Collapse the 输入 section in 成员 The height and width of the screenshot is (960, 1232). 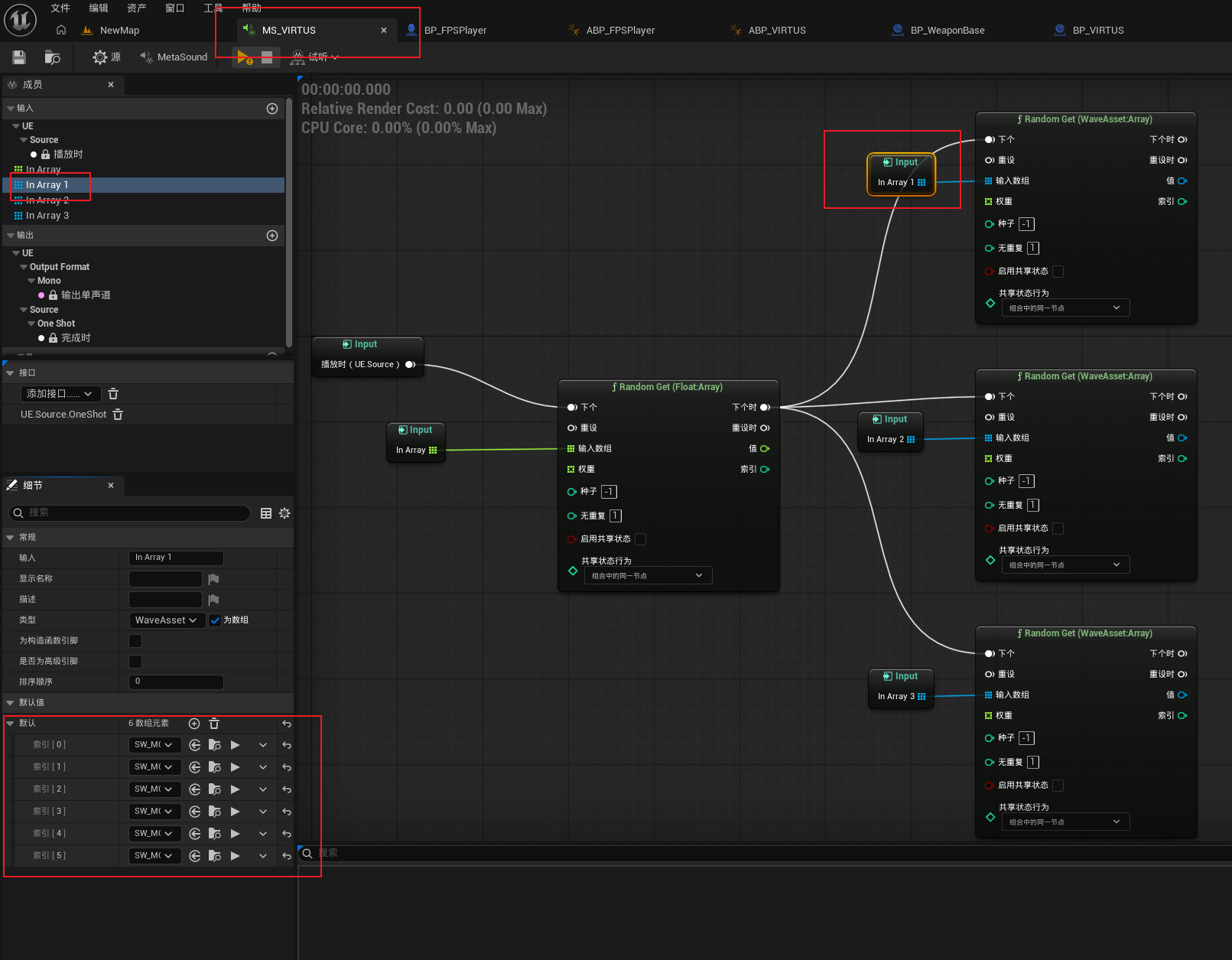coord(11,109)
